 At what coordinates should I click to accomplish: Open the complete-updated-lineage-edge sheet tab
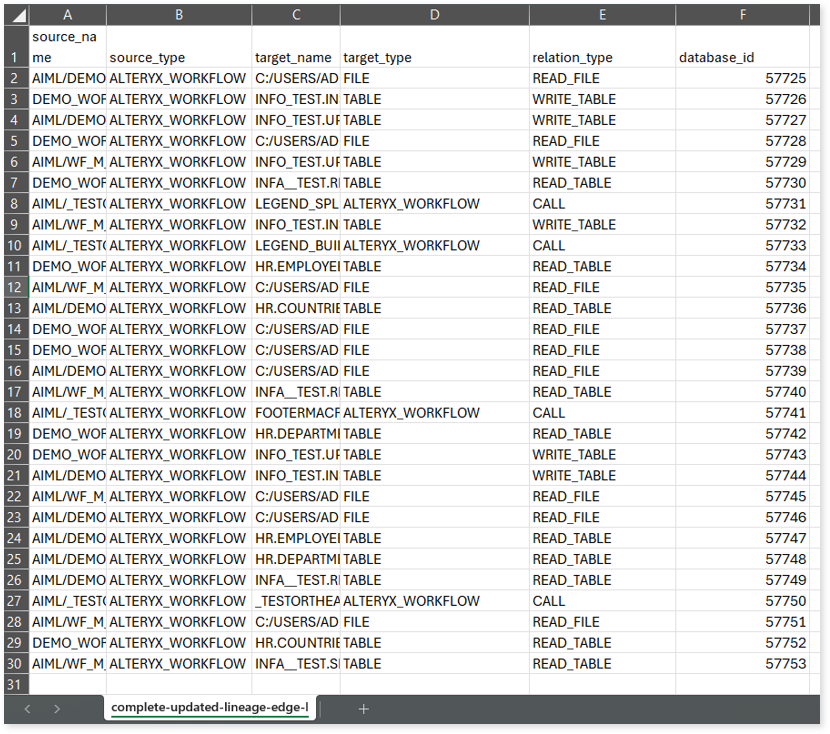coord(210,708)
